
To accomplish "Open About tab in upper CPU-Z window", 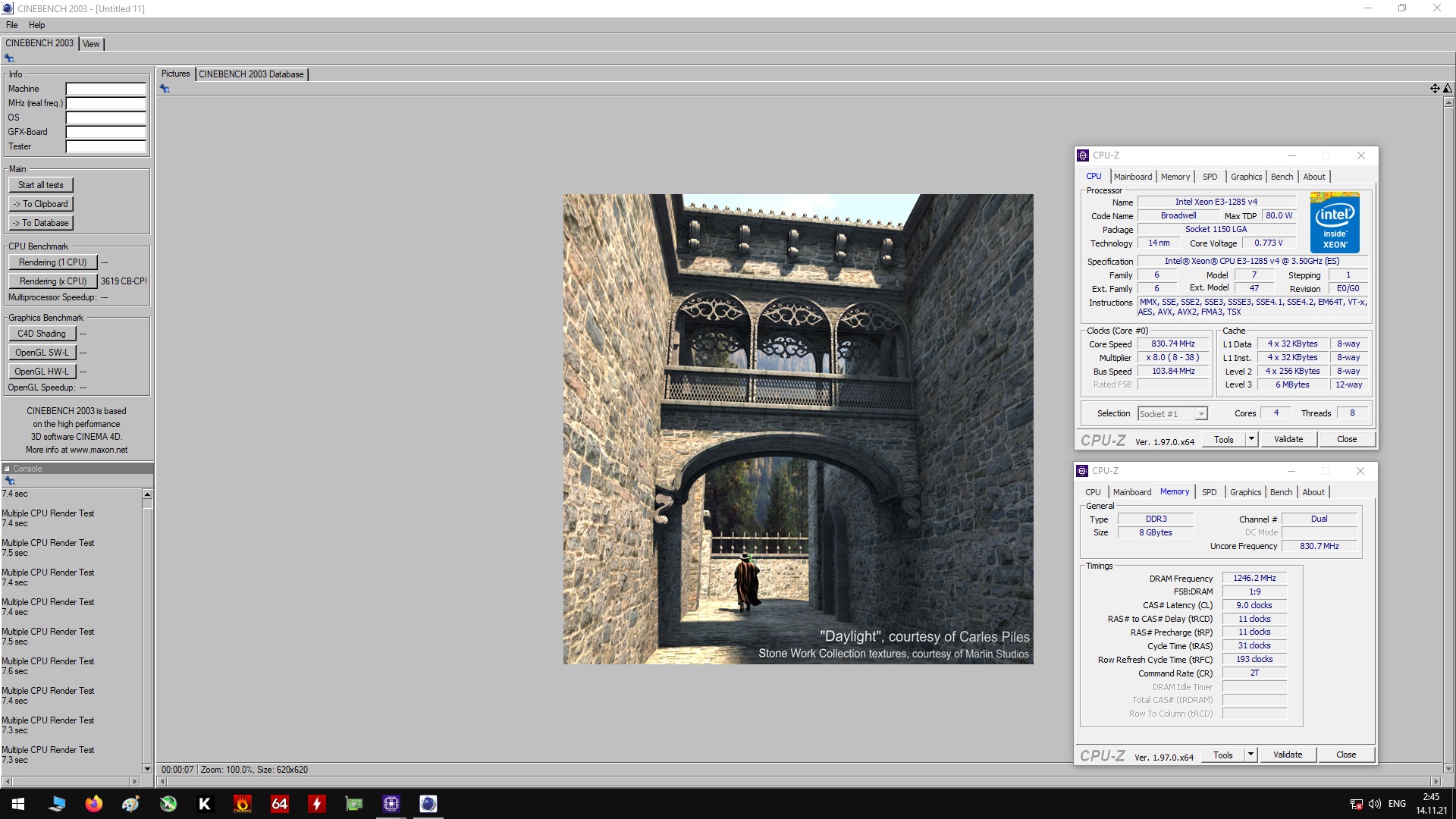I will 1314,177.
